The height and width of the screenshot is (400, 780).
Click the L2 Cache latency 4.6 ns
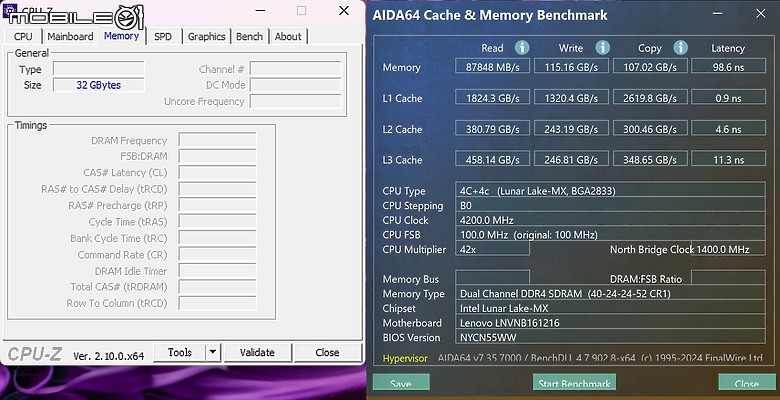tap(728, 128)
